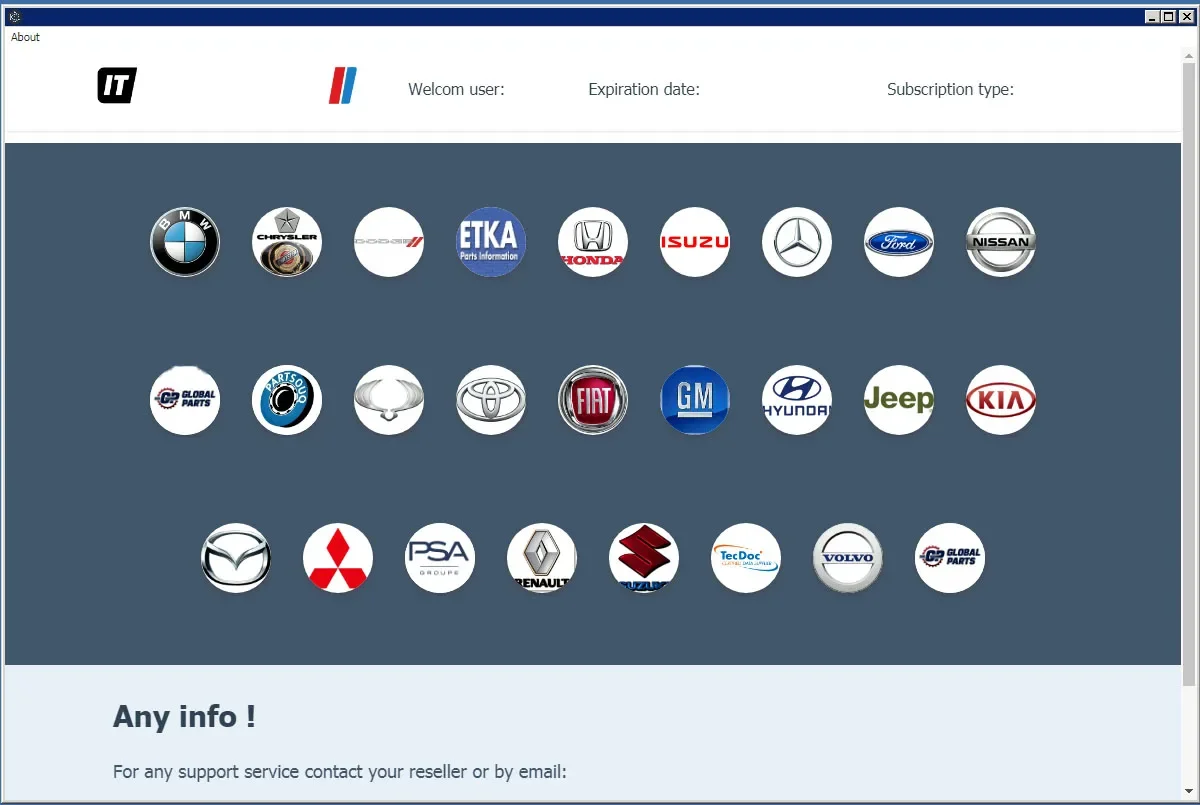Screen dimensions: 1200x805
Task: Launch the Partsouq catalog
Action: [x=287, y=400]
